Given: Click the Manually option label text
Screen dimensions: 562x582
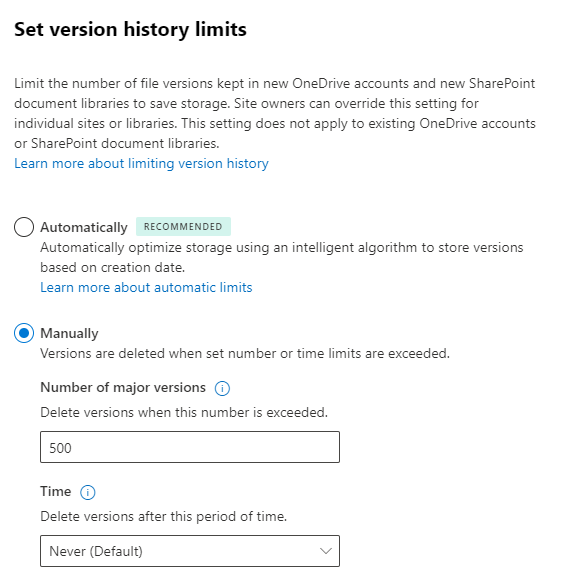Looking at the screenshot, I should (x=69, y=333).
